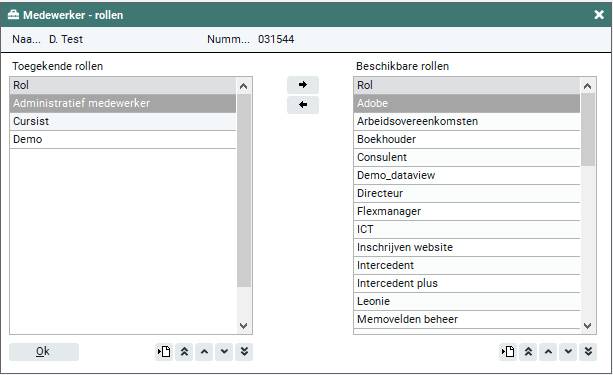Confirm with the Ok button
The image size is (613, 375).
point(44,352)
